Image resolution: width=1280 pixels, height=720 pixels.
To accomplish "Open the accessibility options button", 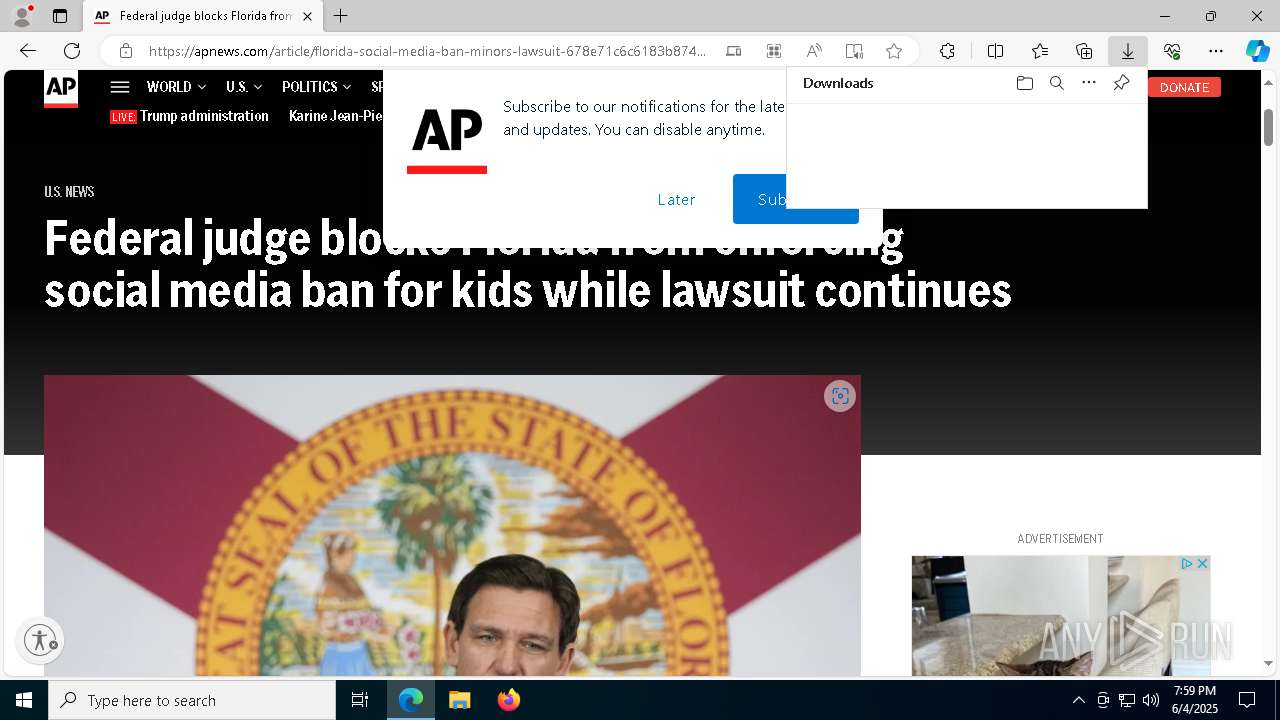I will click(x=40, y=640).
